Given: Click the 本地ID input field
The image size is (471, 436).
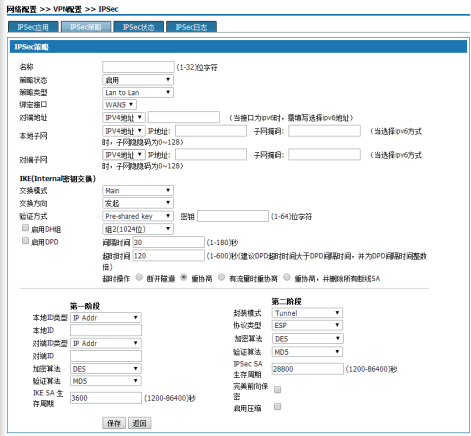Looking at the screenshot, I should point(106,330).
